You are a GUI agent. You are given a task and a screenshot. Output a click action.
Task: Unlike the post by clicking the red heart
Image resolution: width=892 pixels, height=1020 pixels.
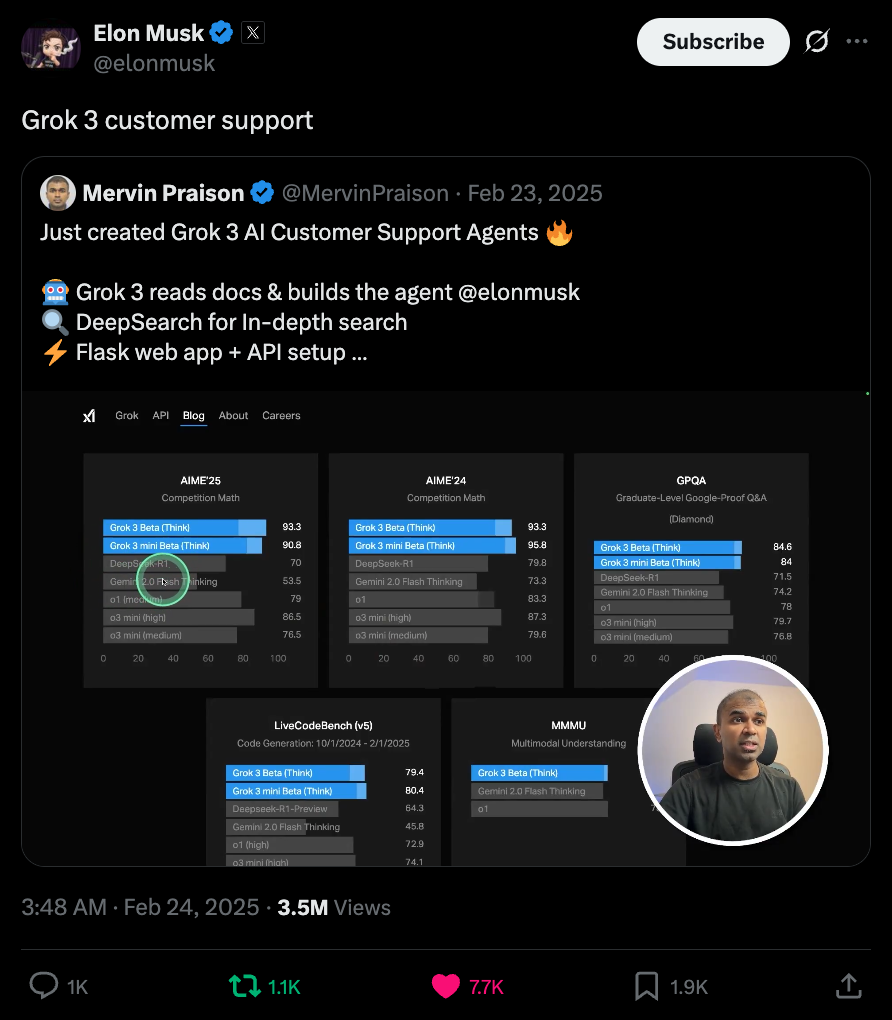[446, 986]
